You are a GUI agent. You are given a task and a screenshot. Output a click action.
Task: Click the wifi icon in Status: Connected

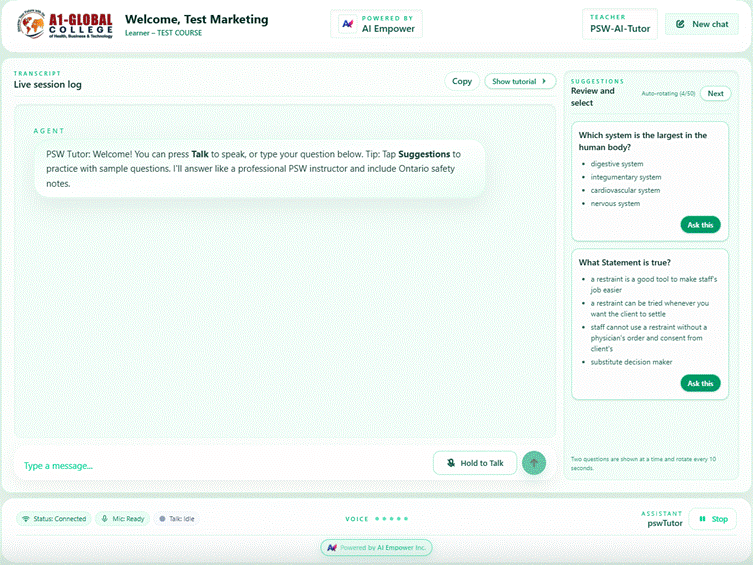(x=26, y=519)
